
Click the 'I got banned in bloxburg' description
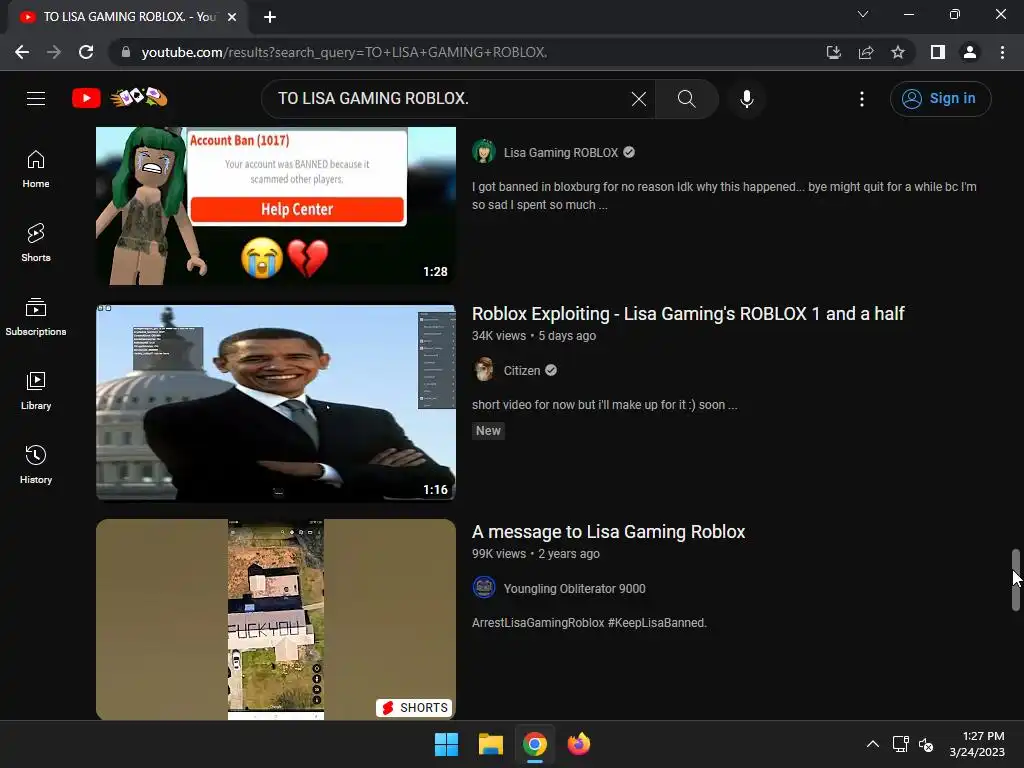click(x=724, y=196)
